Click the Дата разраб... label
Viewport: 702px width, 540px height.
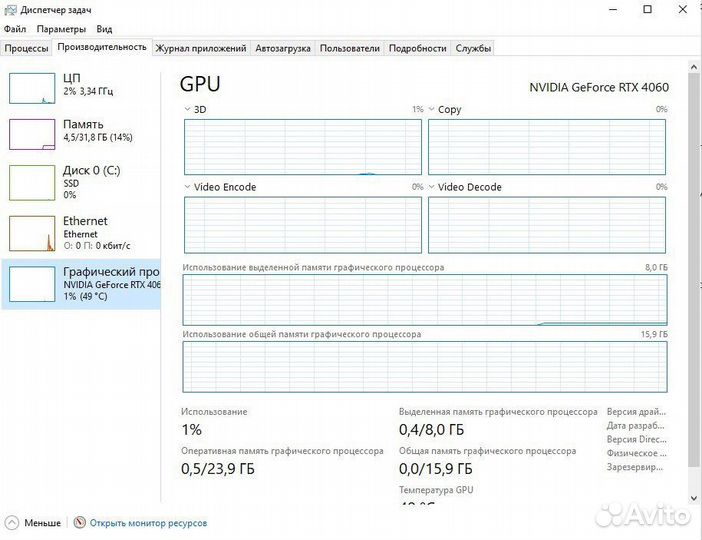click(635, 425)
